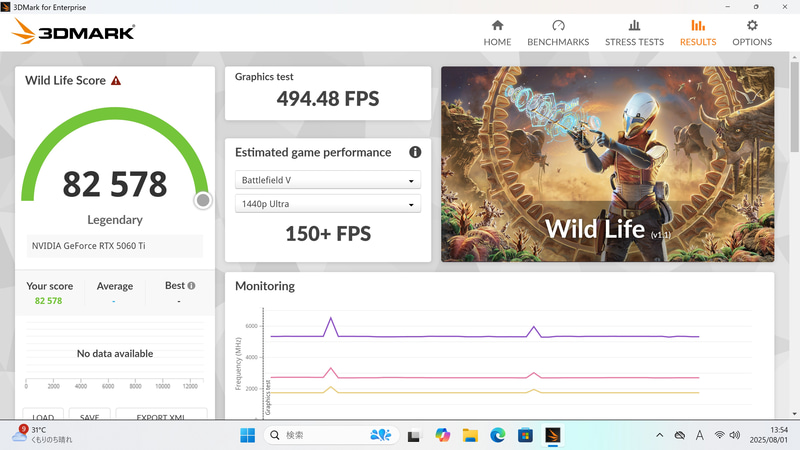The height and width of the screenshot is (450, 800).
Task: Click the LOAD button
Action: 43,415
